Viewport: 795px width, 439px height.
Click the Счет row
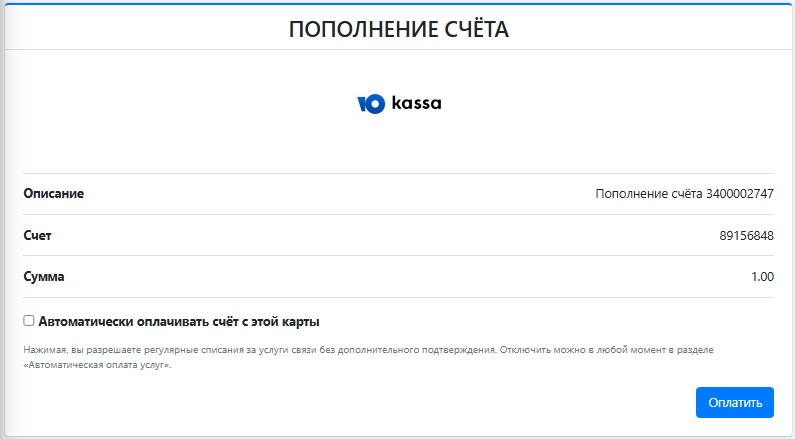click(399, 235)
